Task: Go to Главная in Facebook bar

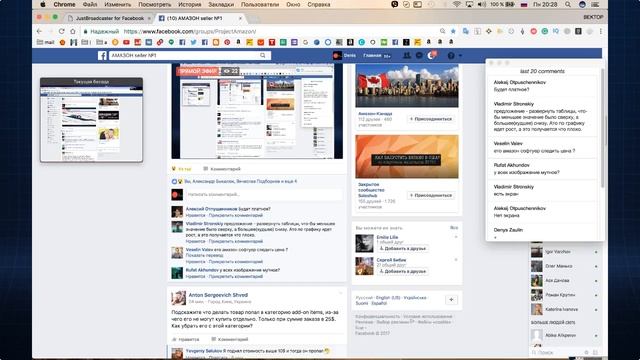Action: coord(372,56)
